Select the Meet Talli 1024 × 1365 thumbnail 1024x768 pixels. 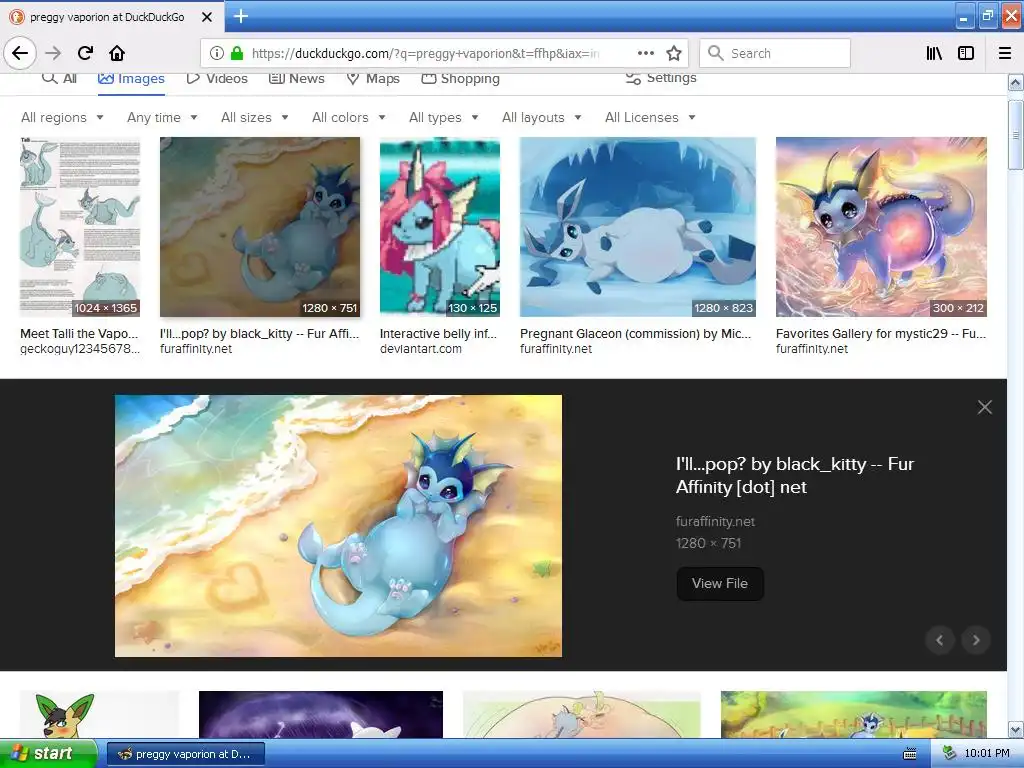tap(80, 227)
